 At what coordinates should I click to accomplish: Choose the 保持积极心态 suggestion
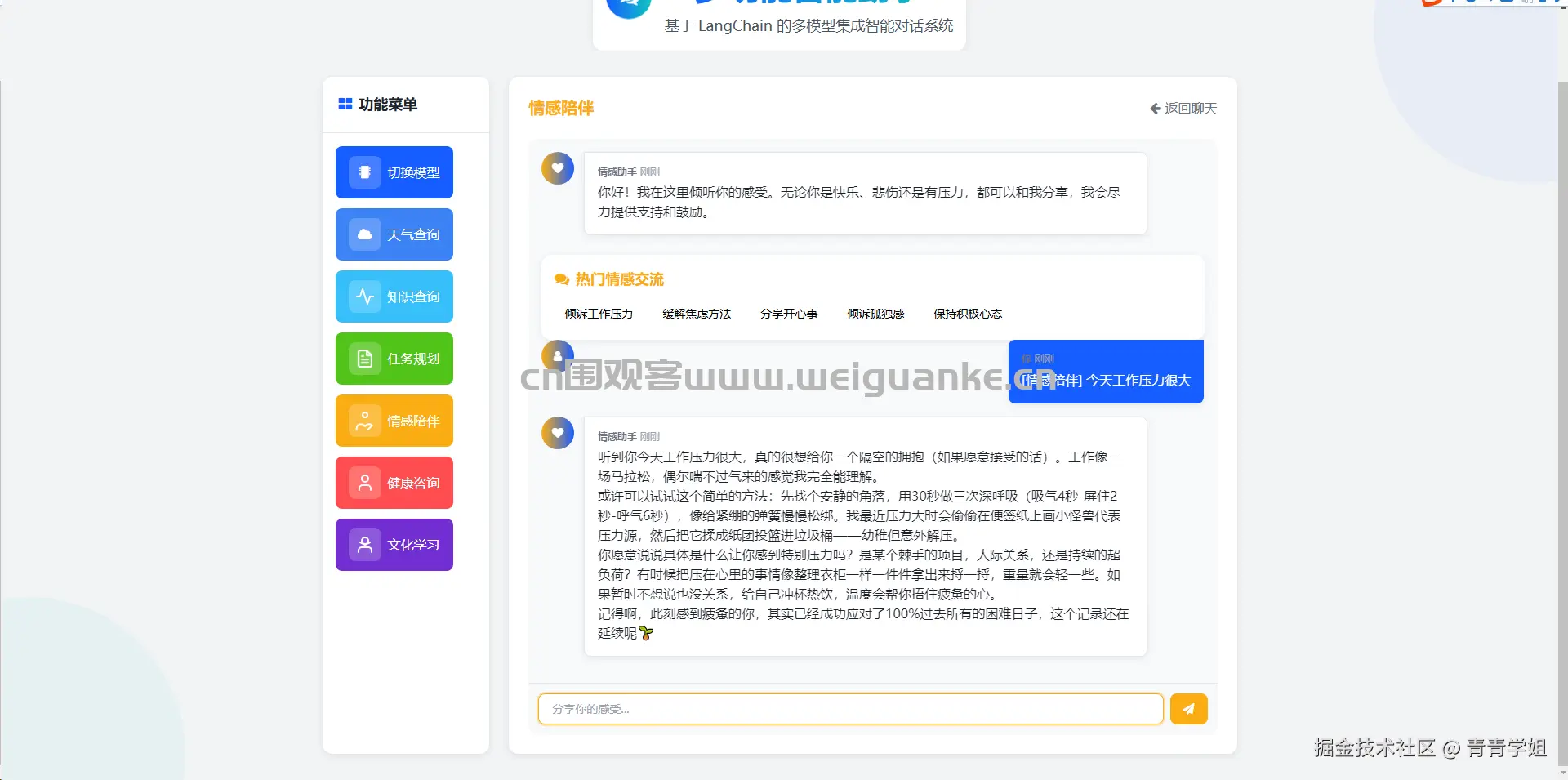(x=968, y=314)
